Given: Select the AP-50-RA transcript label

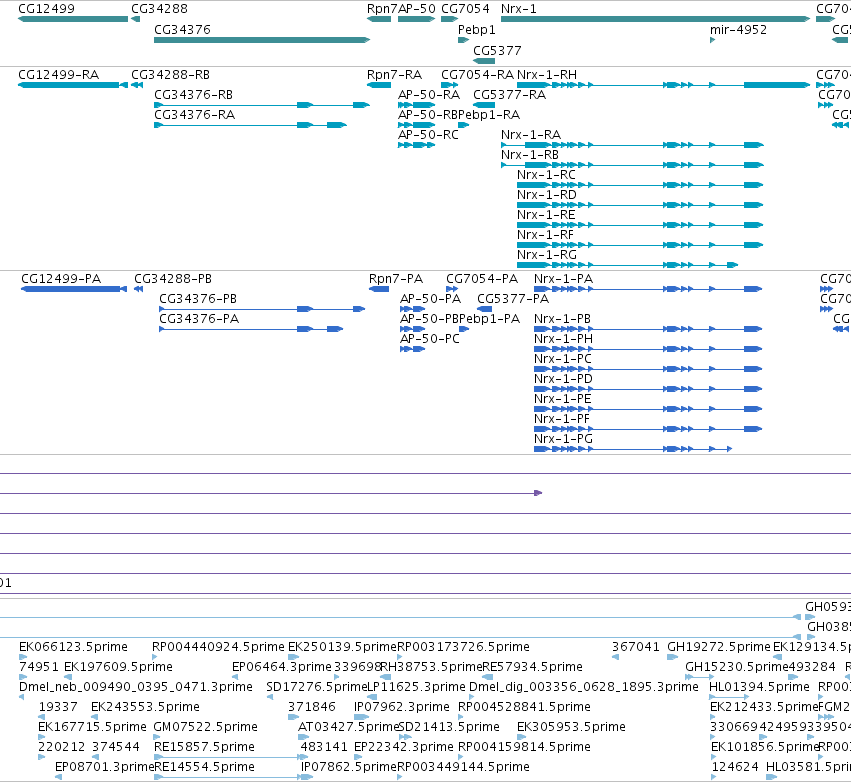Looking at the screenshot, I should click(429, 94).
